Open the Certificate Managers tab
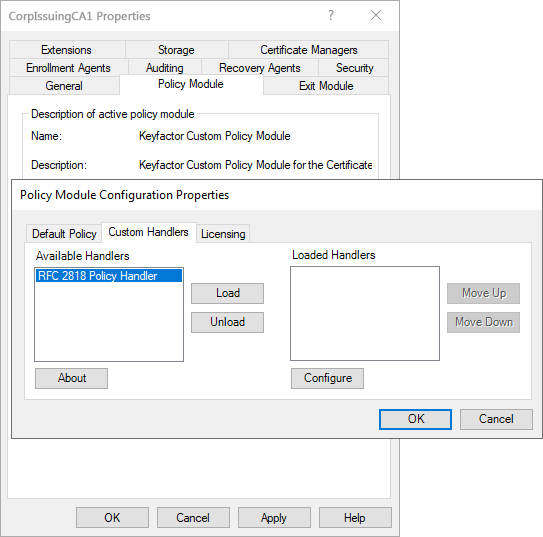 tap(309, 50)
